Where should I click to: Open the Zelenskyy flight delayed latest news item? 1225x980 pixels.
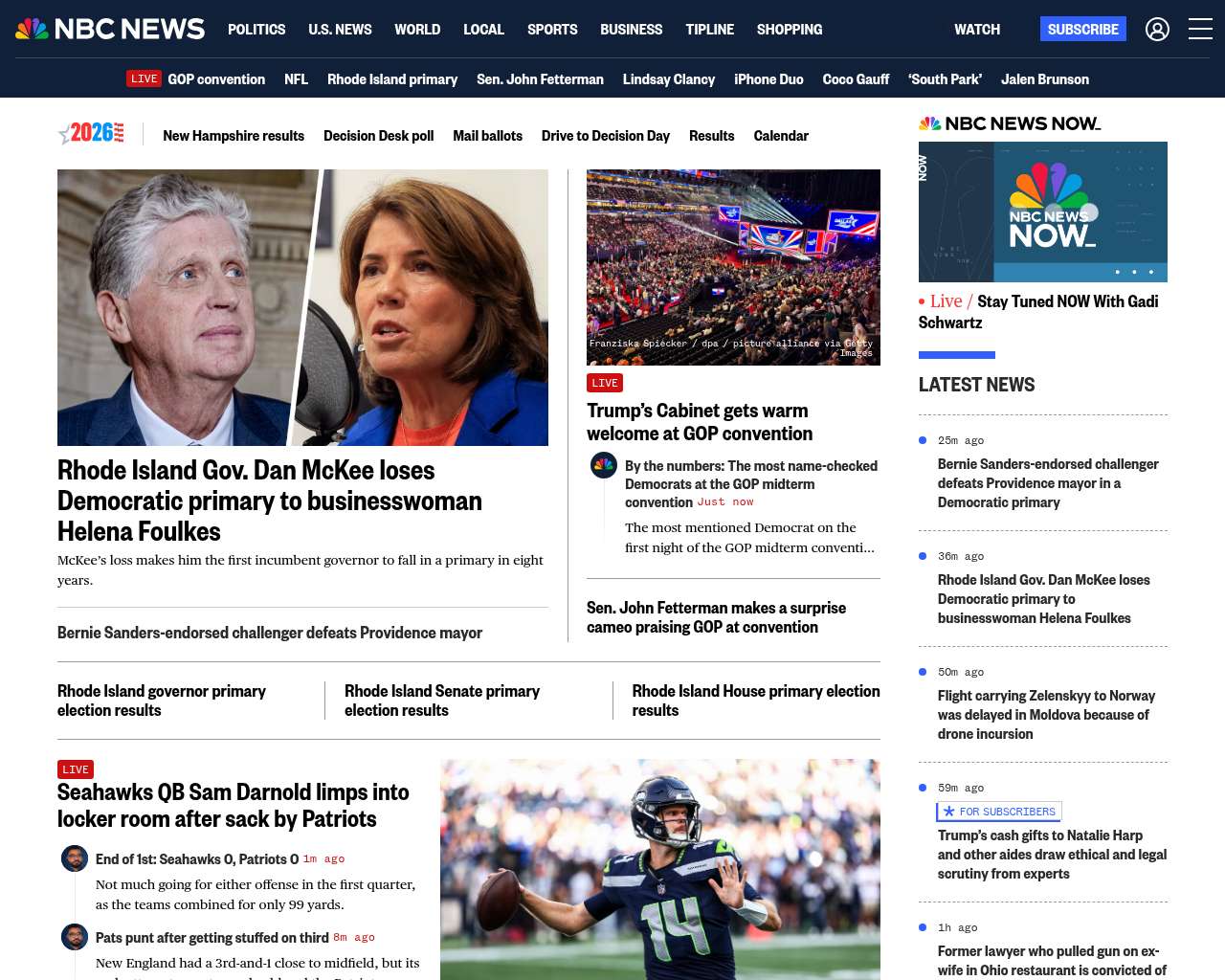(x=1046, y=715)
